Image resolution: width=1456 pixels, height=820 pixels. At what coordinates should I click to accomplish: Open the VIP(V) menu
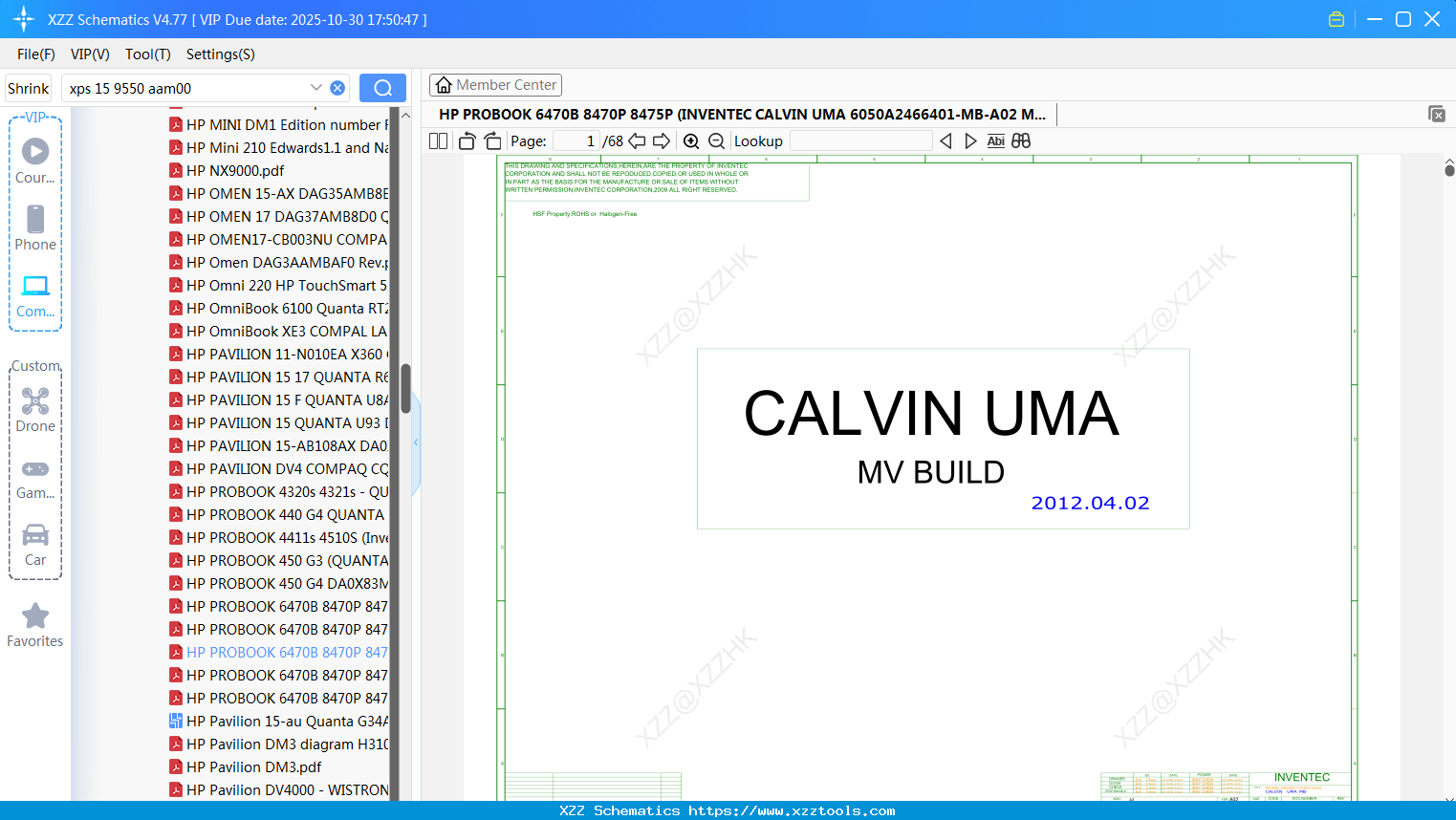coord(90,54)
